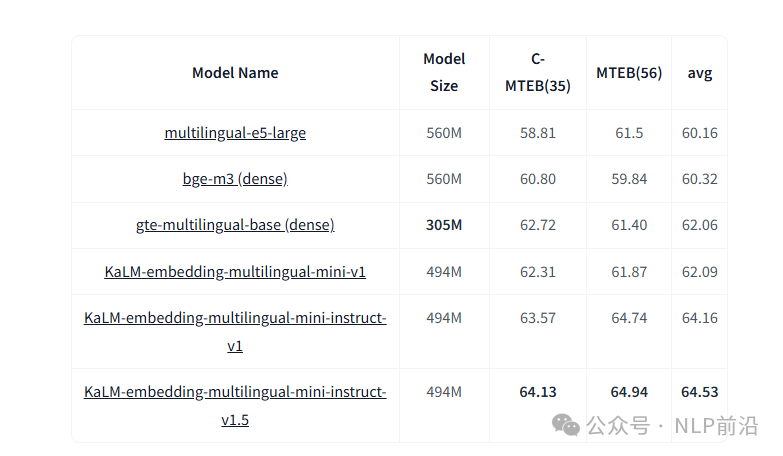Click the Model Size column header
Screen dimensions: 783x456
point(444,72)
